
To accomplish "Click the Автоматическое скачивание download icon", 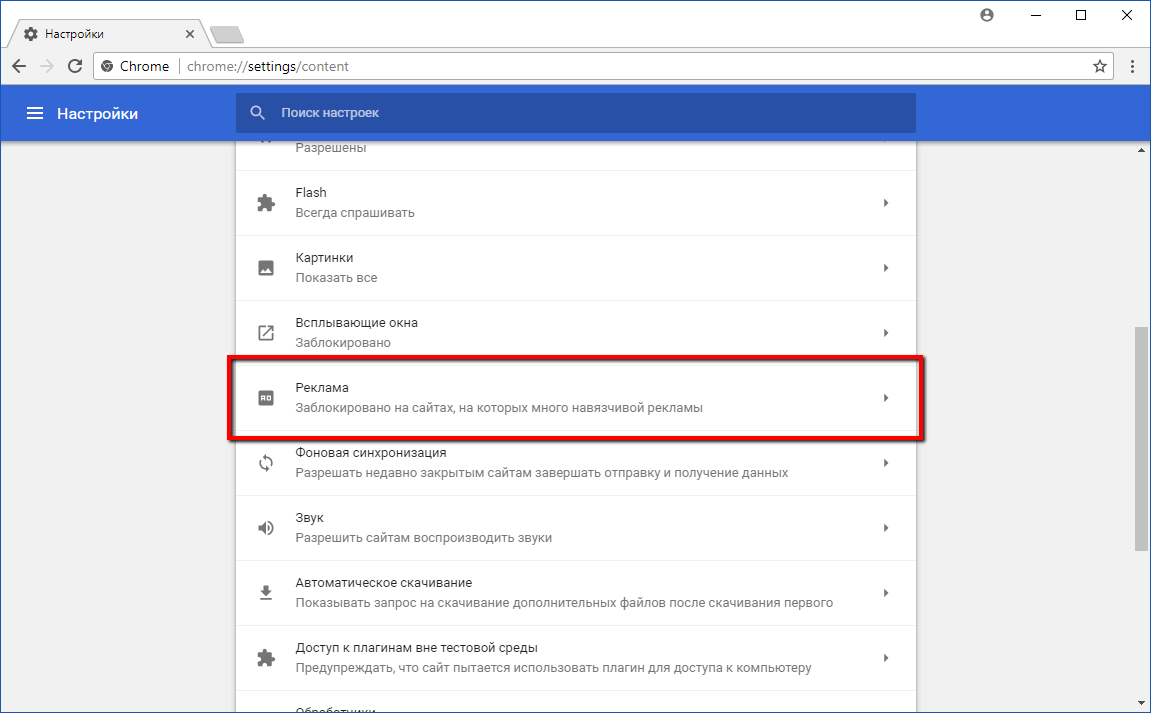I will point(266,593).
